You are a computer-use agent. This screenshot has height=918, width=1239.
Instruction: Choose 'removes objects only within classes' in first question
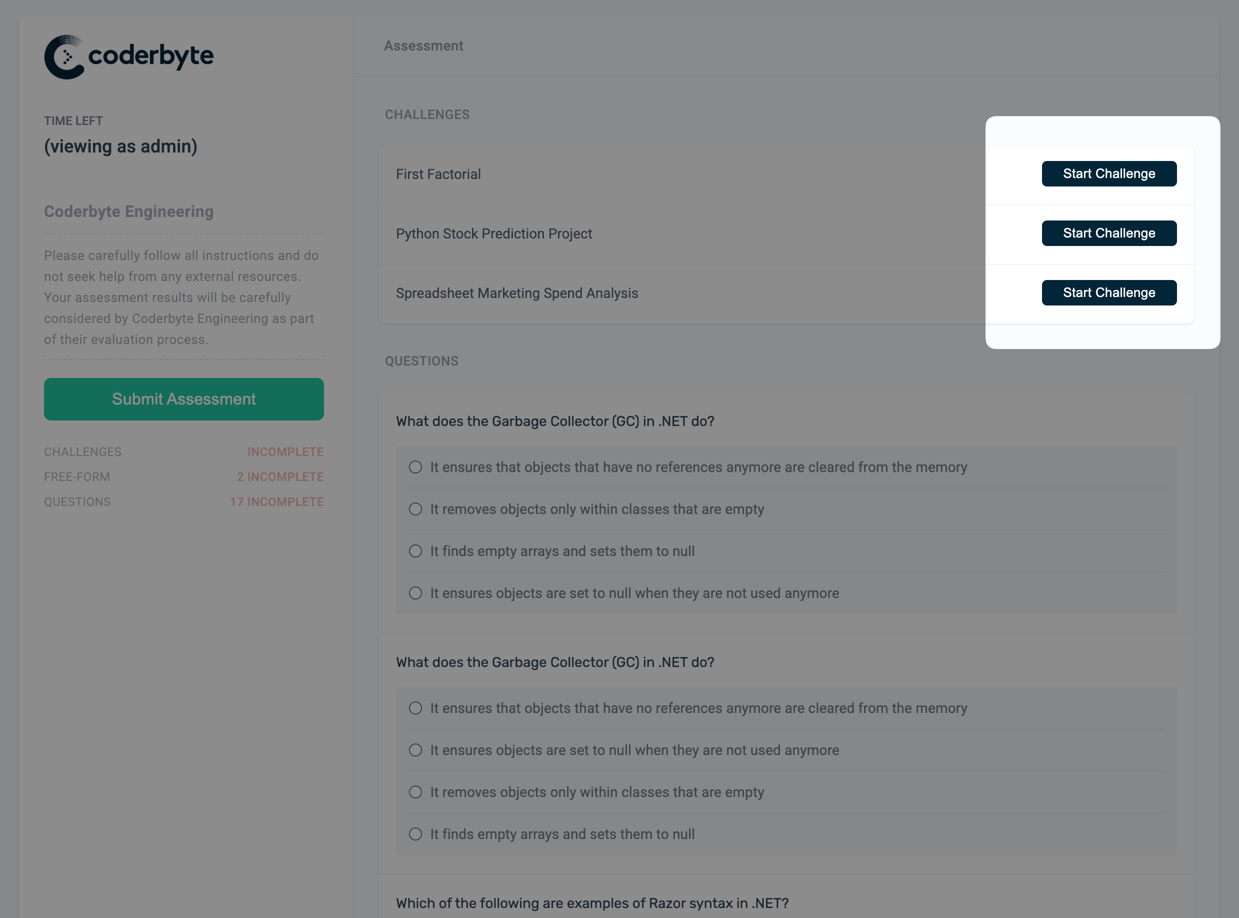[x=416, y=509]
